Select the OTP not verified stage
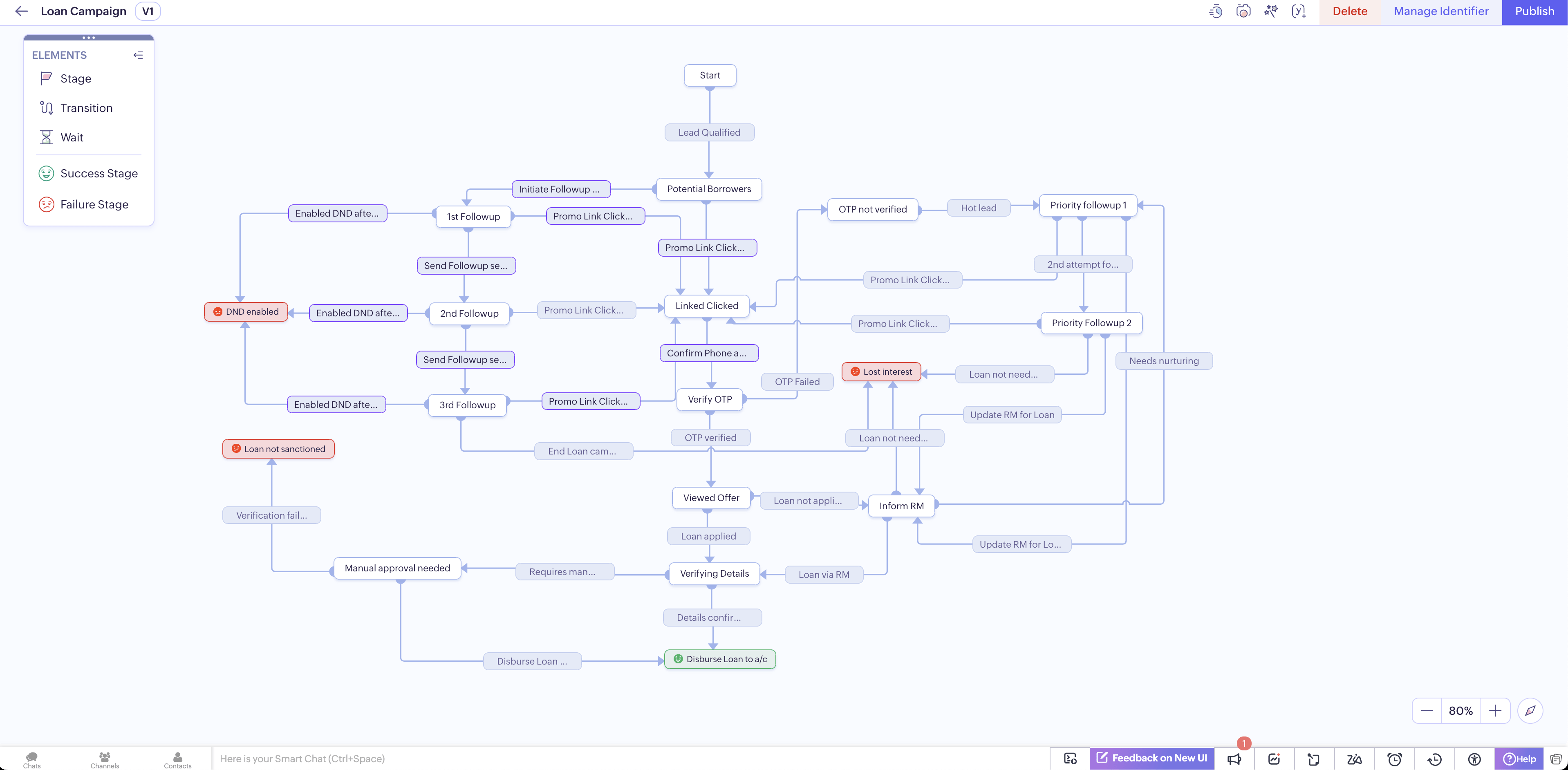Viewport: 1568px width, 770px height. point(872,209)
